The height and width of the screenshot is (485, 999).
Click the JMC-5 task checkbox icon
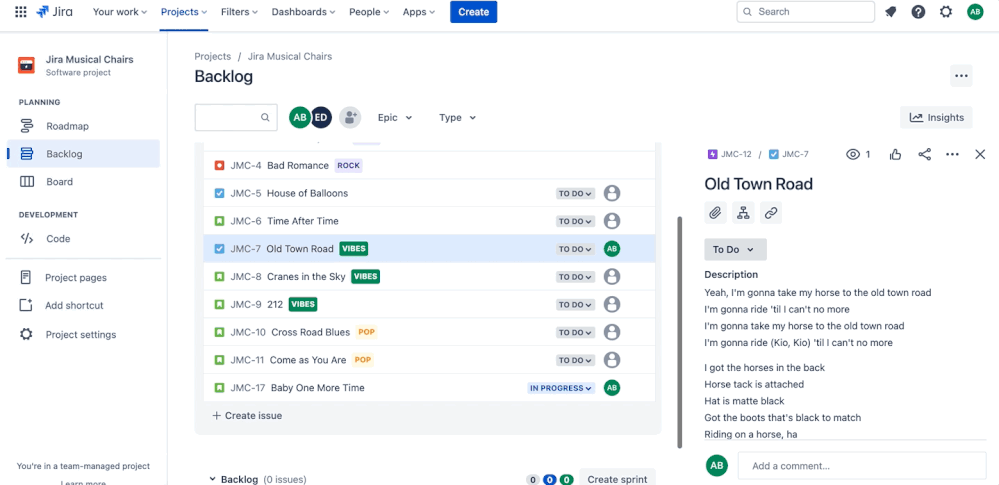point(219,193)
